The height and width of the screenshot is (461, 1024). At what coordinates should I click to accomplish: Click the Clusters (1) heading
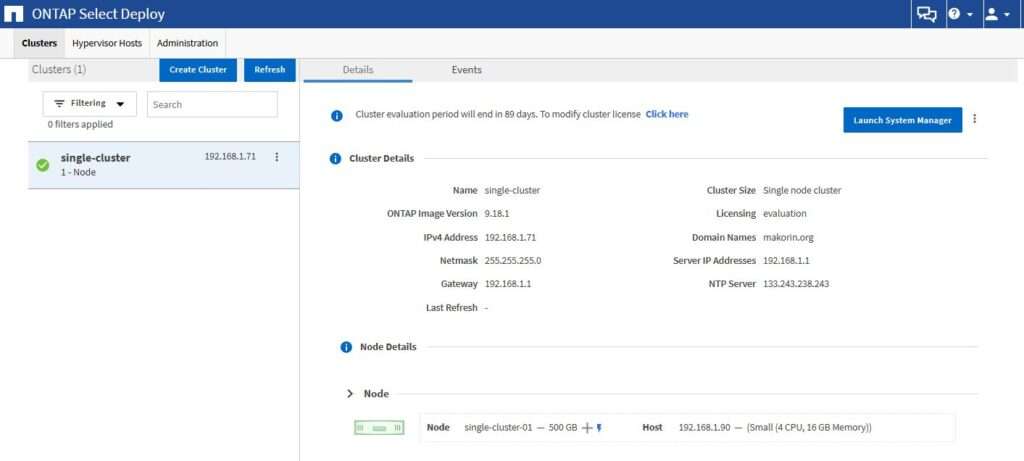tap(59, 69)
